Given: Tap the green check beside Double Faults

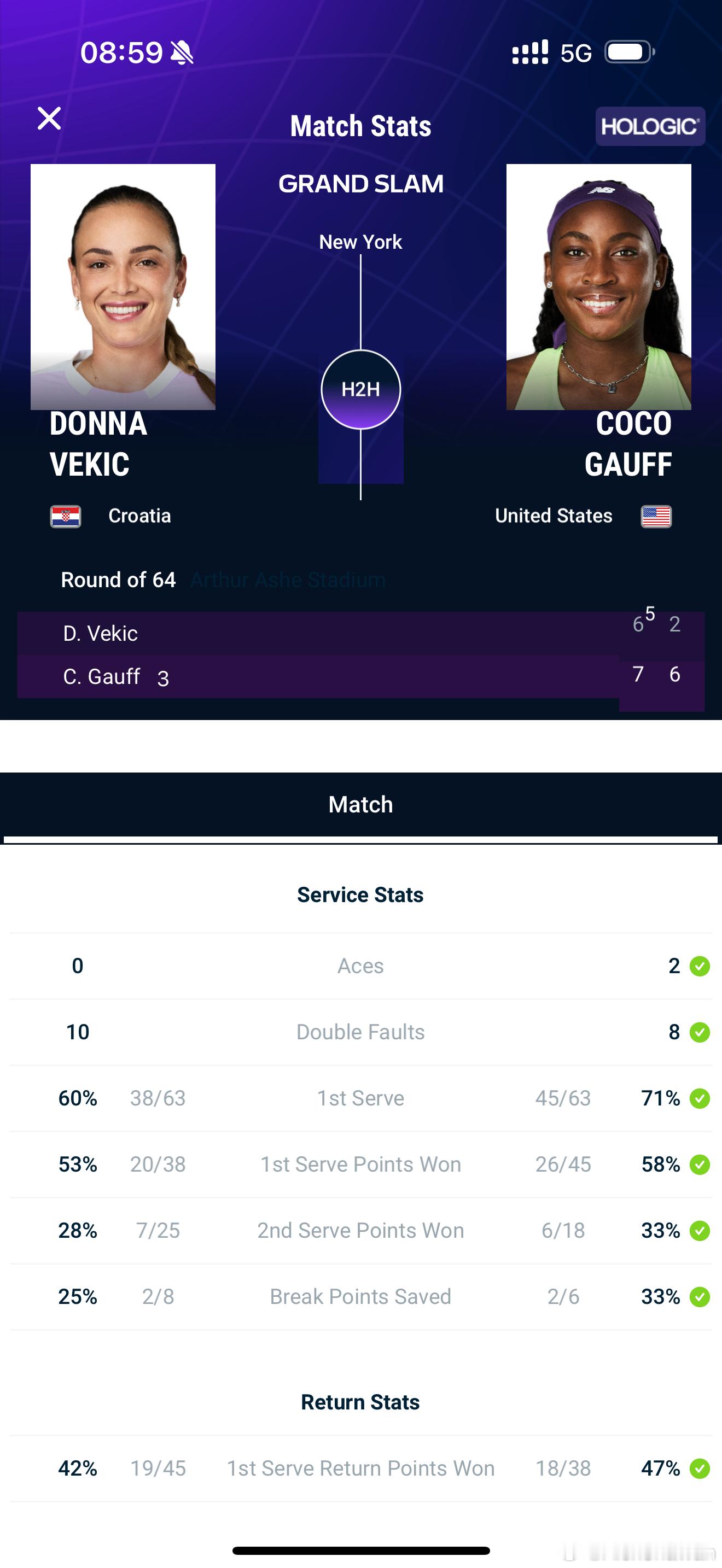Looking at the screenshot, I should coord(700,1032).
